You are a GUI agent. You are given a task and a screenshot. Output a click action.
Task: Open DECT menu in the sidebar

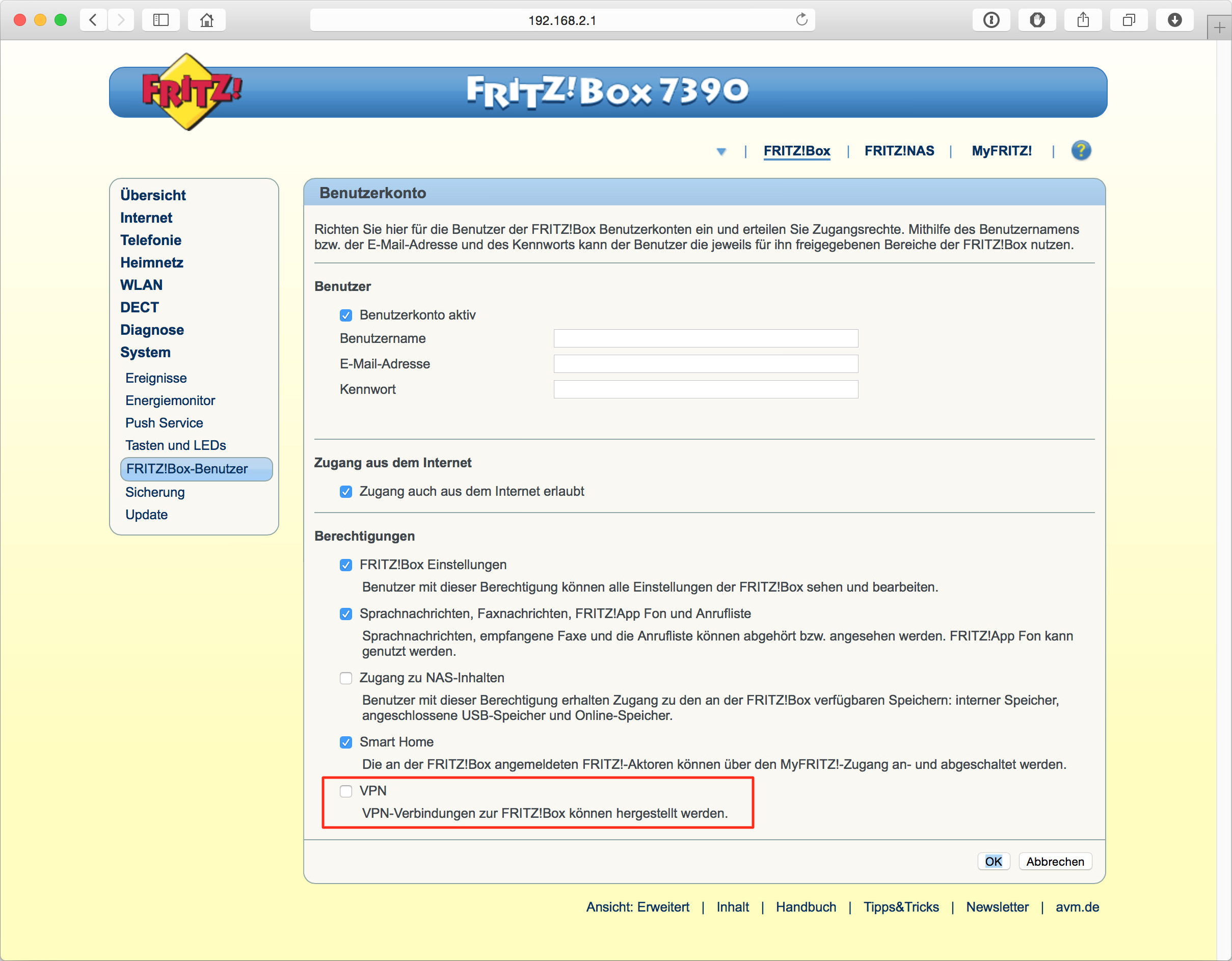tap(139, 308)
